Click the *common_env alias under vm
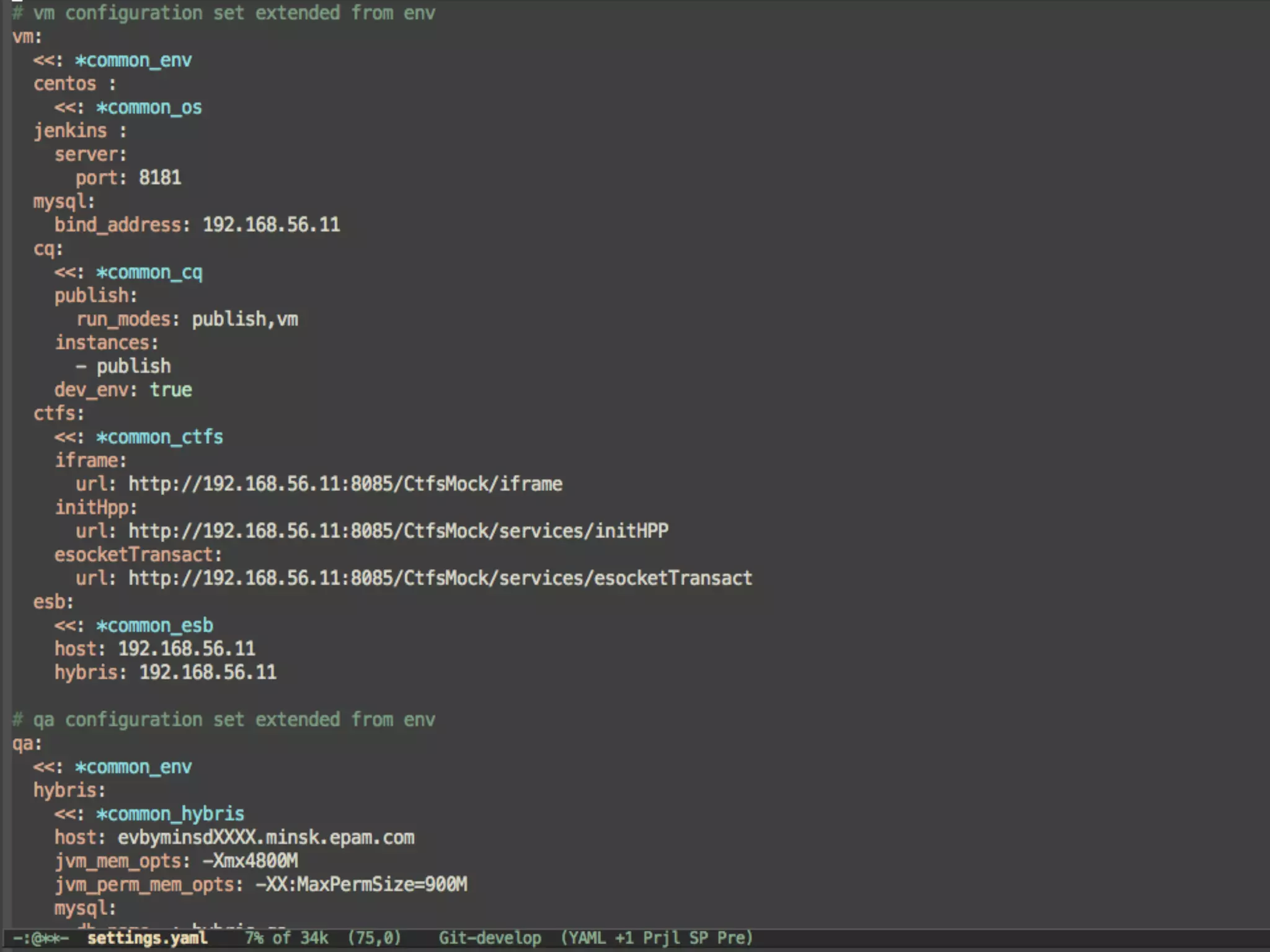Screen dimensions: 1270x952 tap(133, 60)
